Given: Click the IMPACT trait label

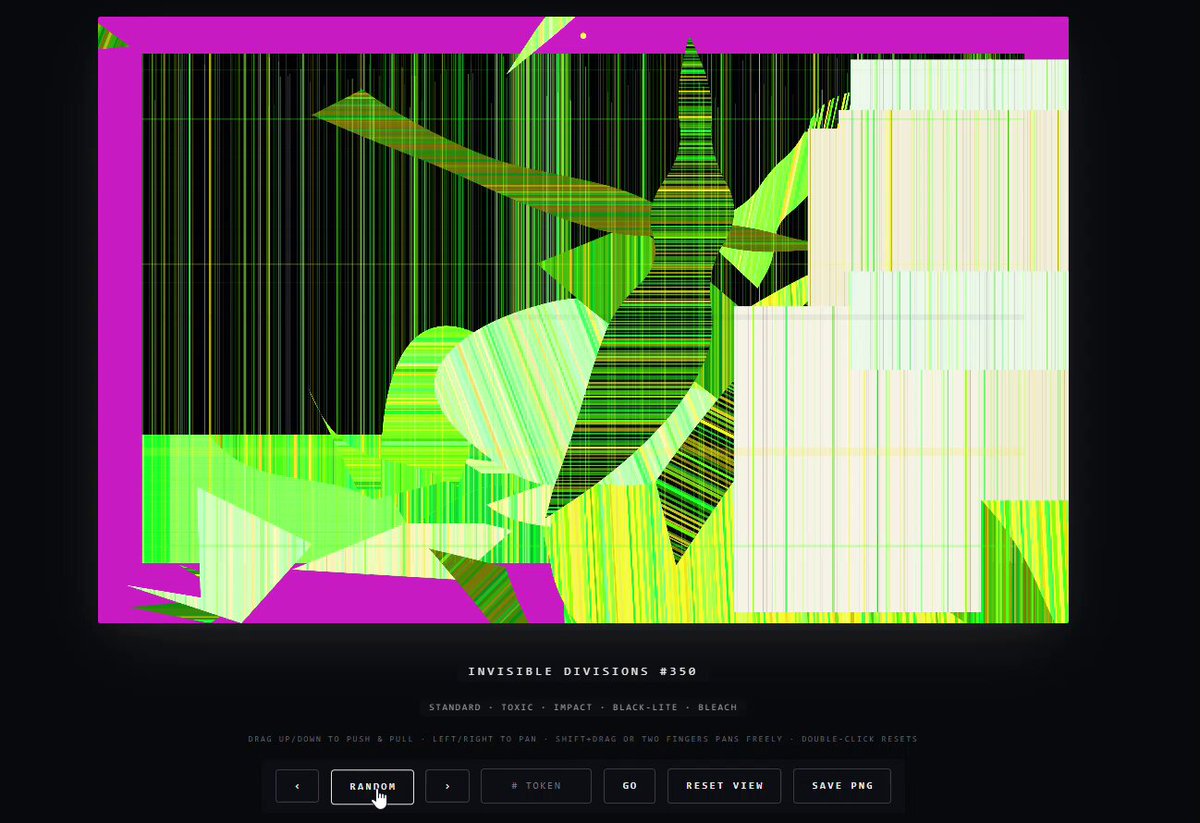Looking at the screenshot, I should 573,707.
